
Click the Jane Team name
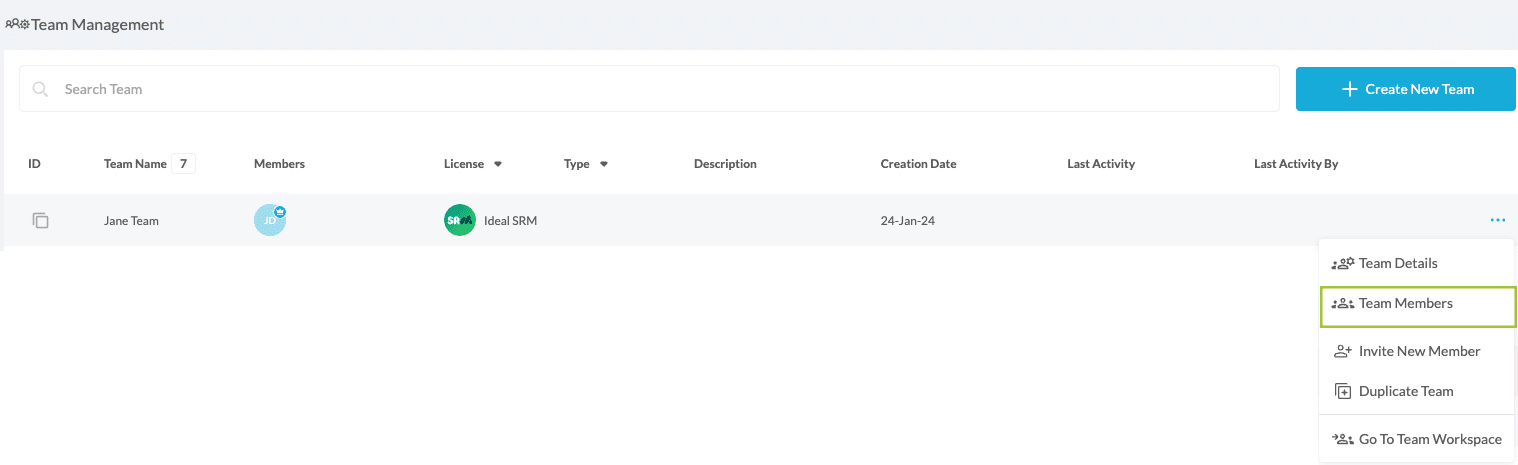pos(131,221)
